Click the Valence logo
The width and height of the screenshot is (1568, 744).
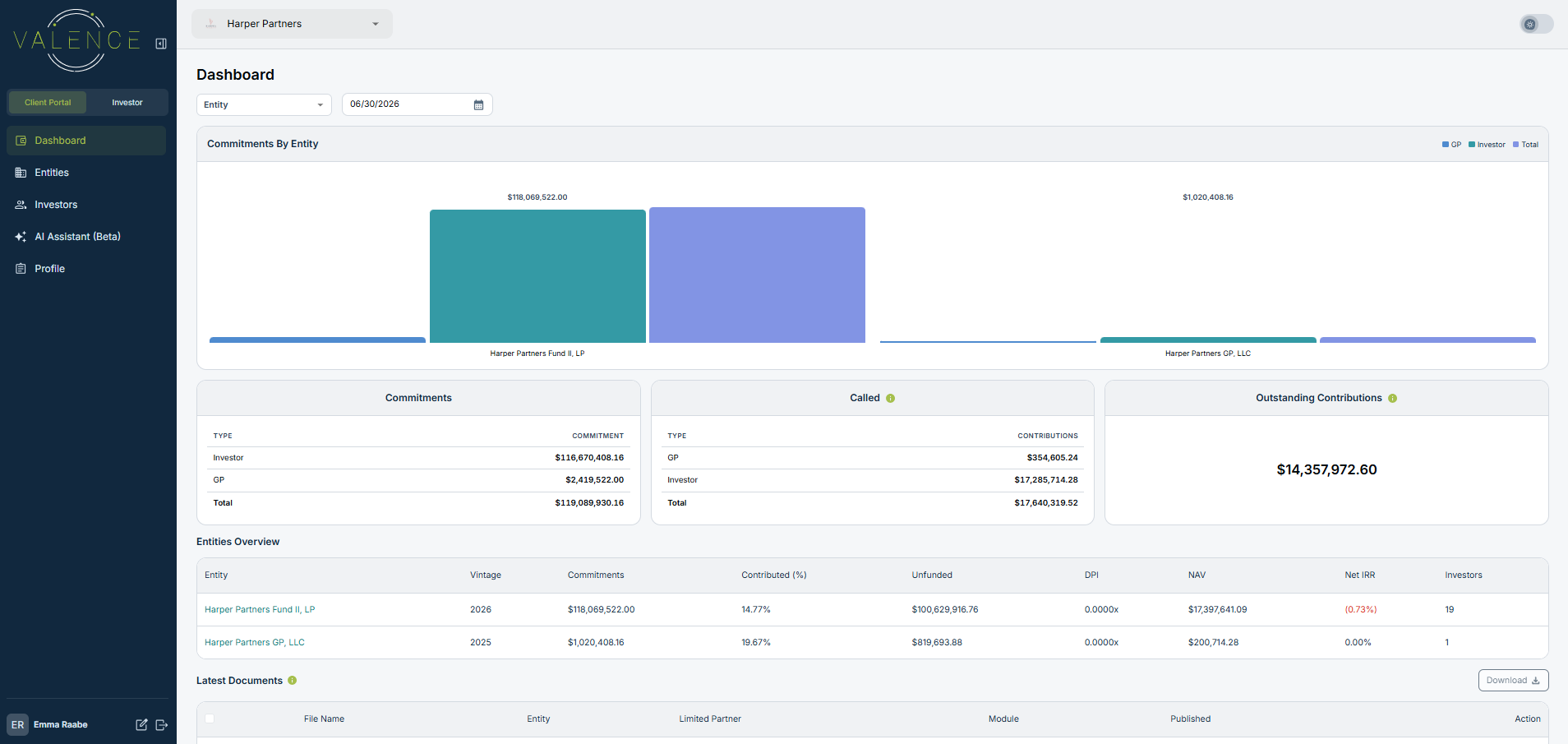tap(77, 39)
